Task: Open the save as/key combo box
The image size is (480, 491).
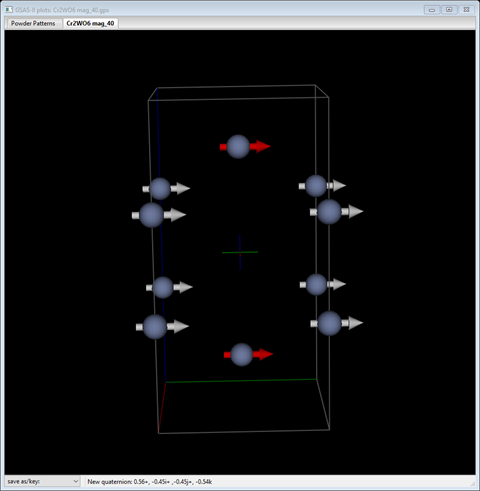Action: [x=42, y=481]
